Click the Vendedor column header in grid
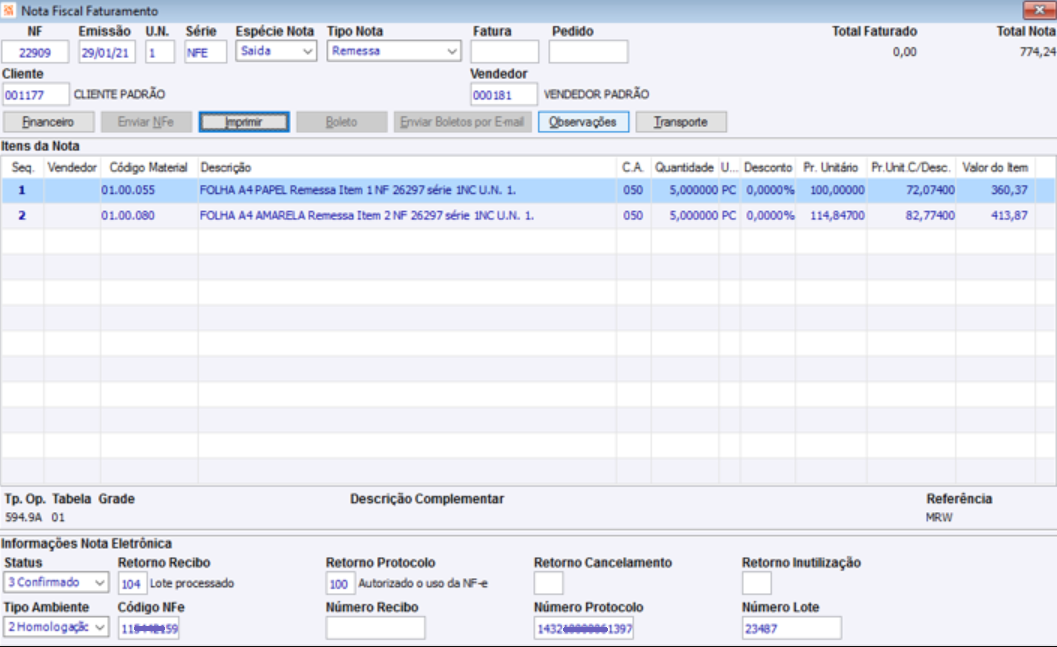 (72, 168)
